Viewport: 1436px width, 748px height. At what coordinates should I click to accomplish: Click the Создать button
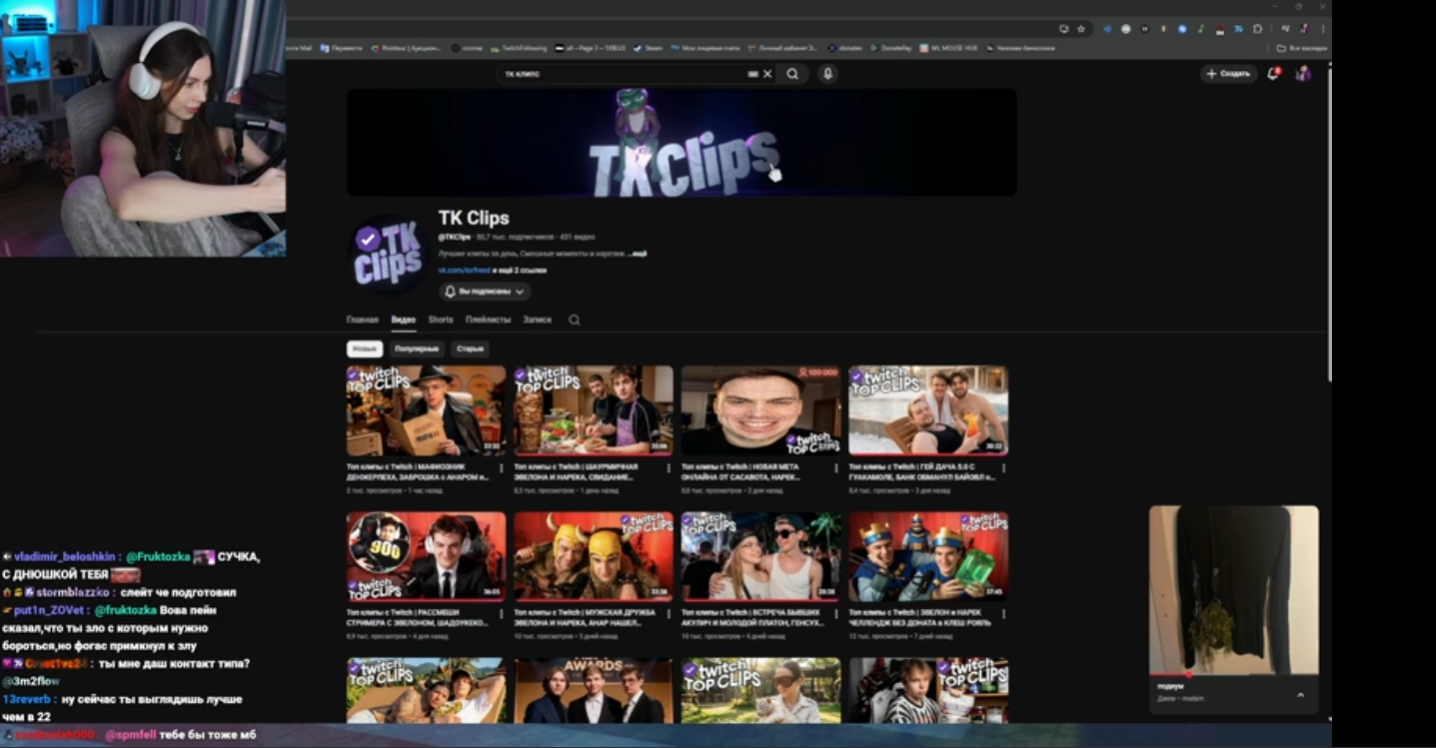[x=1229, y=74]
